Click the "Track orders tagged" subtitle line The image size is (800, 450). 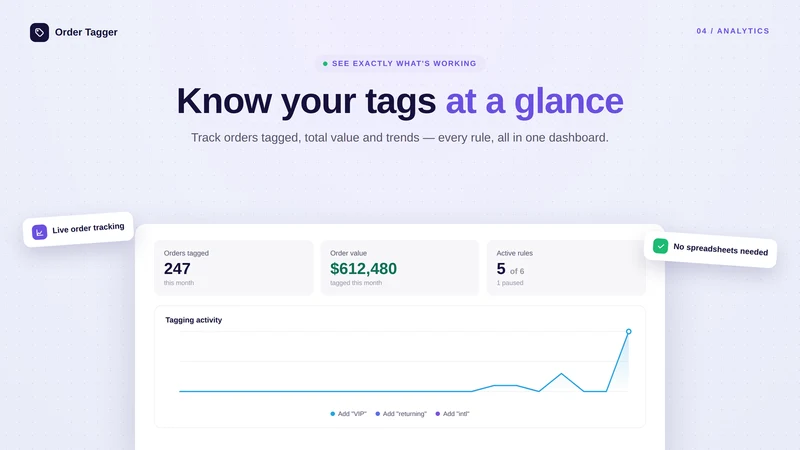(x=399, y=138)
